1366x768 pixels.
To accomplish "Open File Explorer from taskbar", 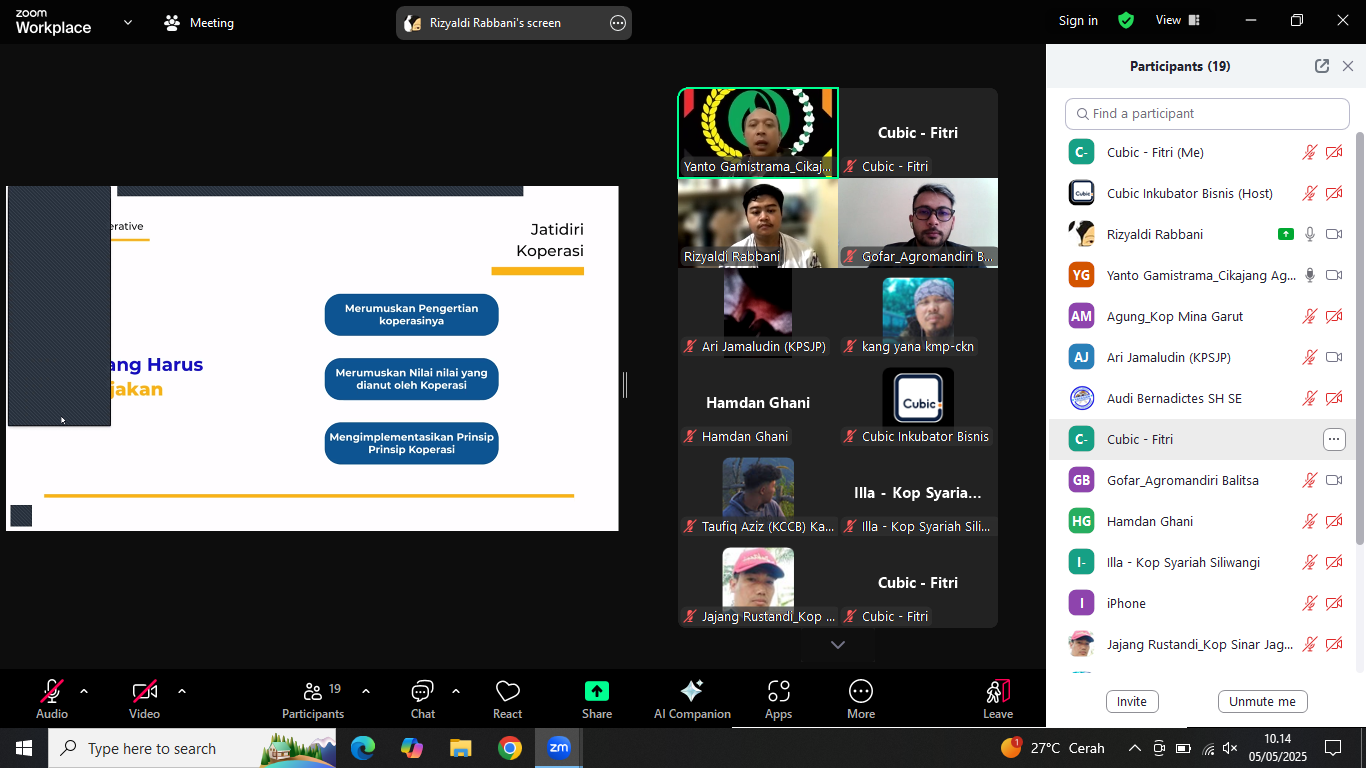I will click(x=460, y=748).
